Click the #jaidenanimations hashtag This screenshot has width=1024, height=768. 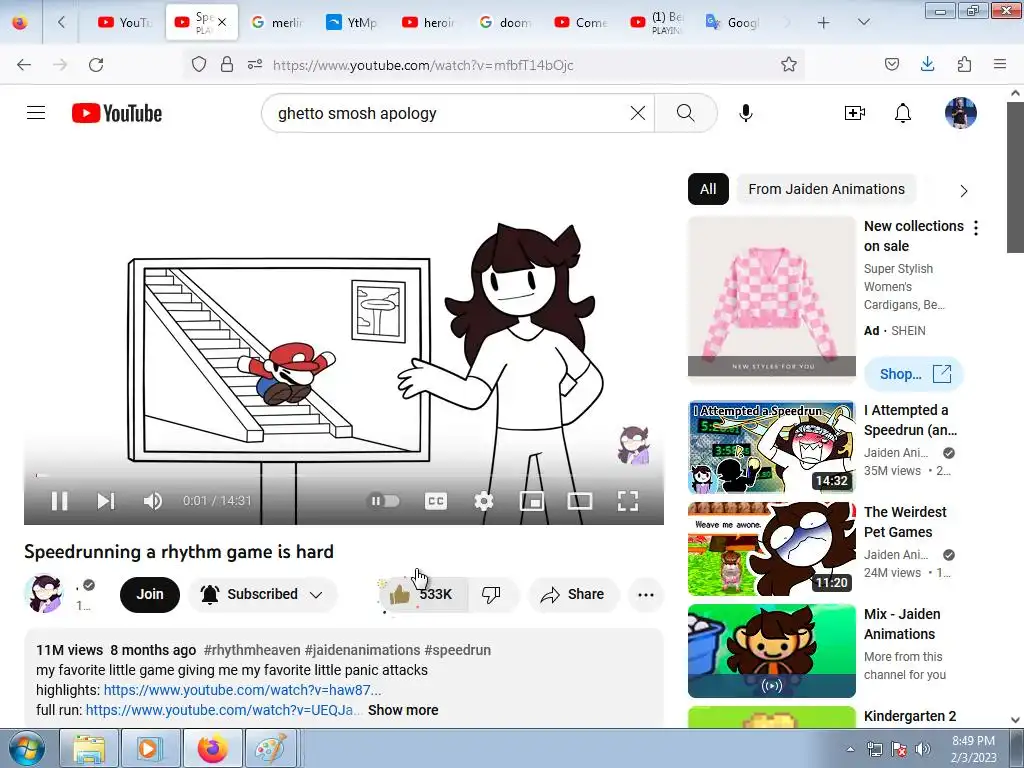tap(362, 650)
